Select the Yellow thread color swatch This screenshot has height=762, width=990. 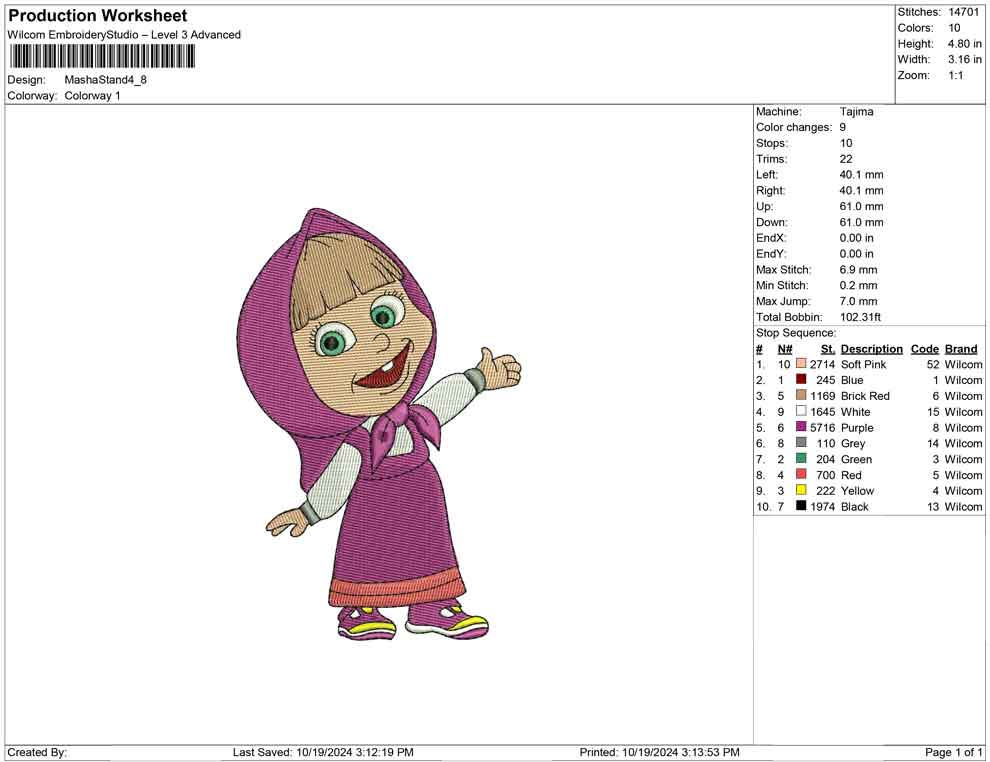801,491
